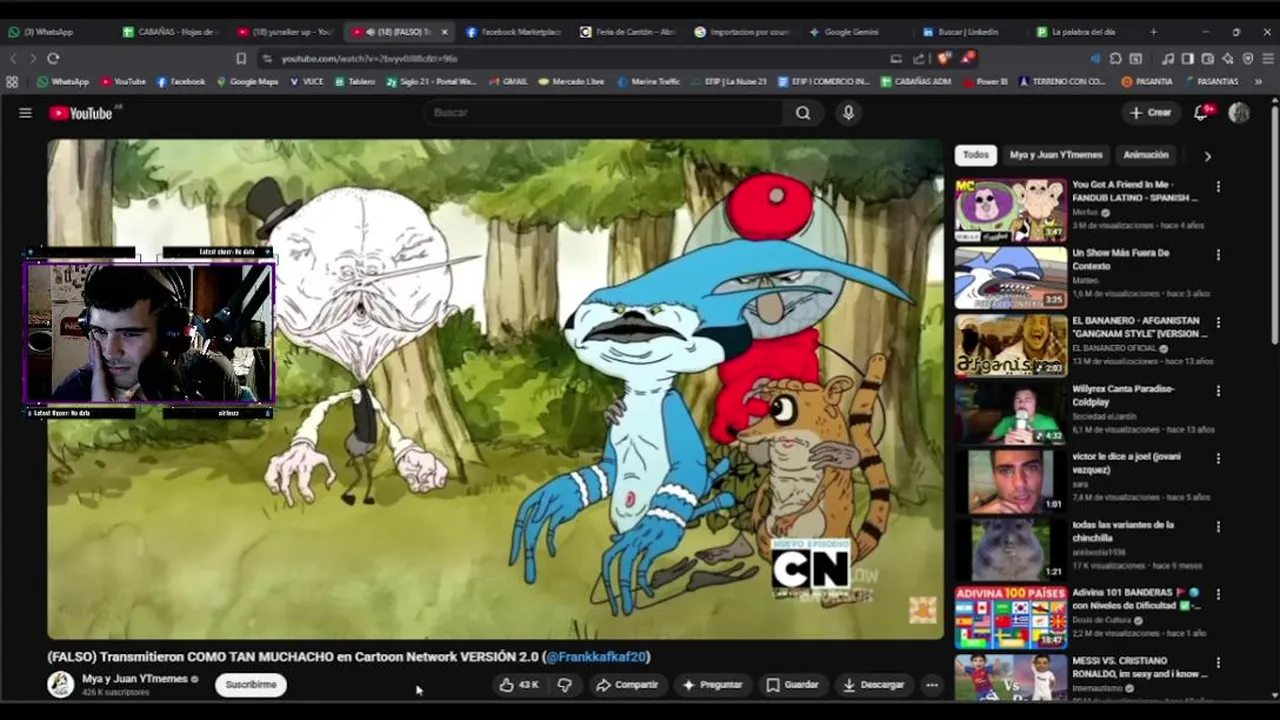Open options for You Got A Friend In Me video

(x=1218, y=187)
